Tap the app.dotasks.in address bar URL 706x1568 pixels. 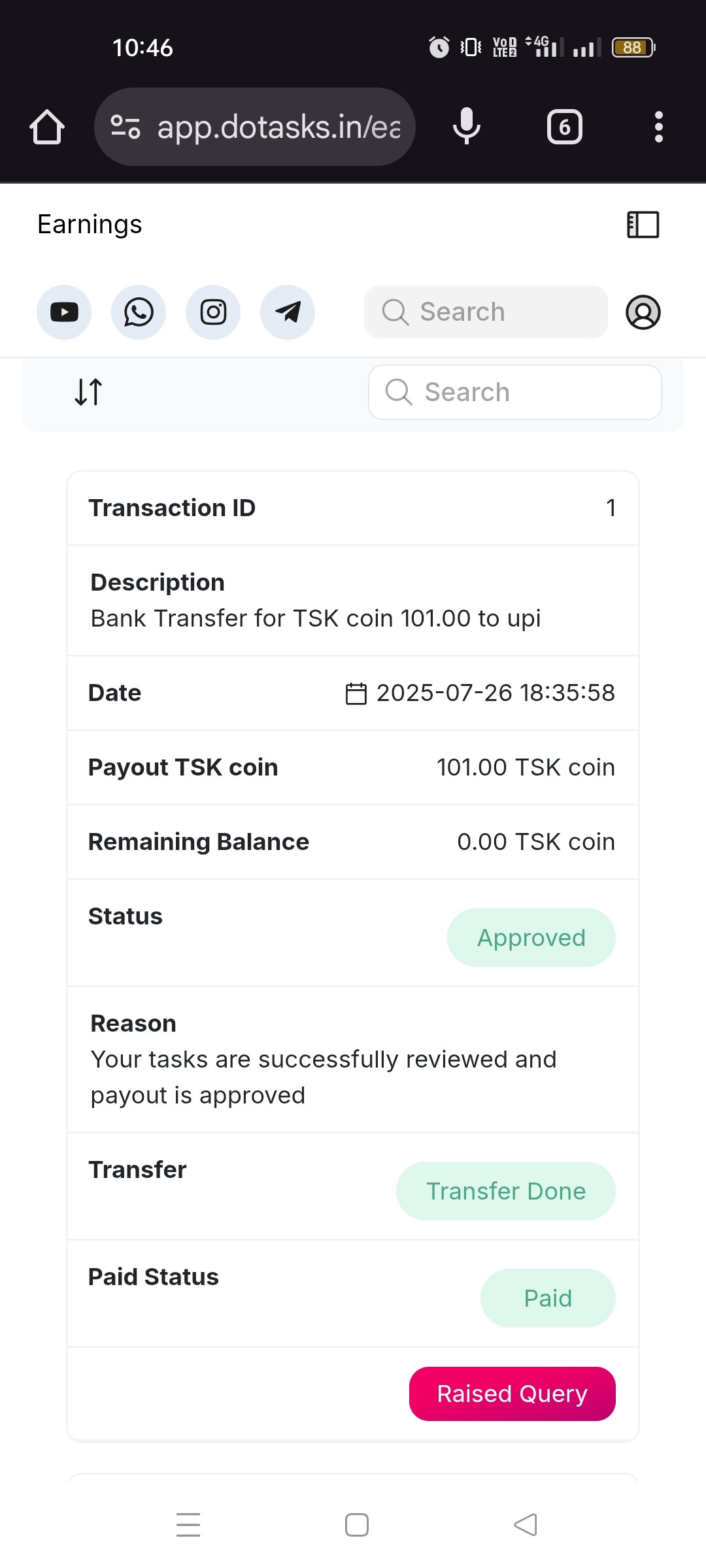pos(278,127)
